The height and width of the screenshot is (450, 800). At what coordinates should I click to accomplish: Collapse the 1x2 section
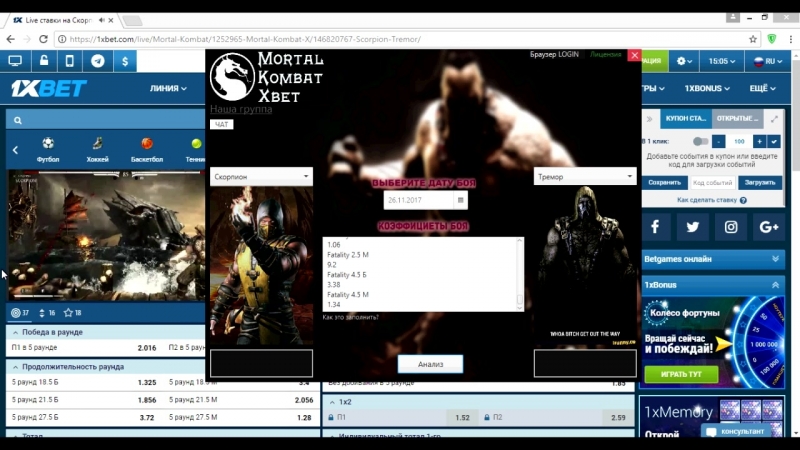point(332,402)
